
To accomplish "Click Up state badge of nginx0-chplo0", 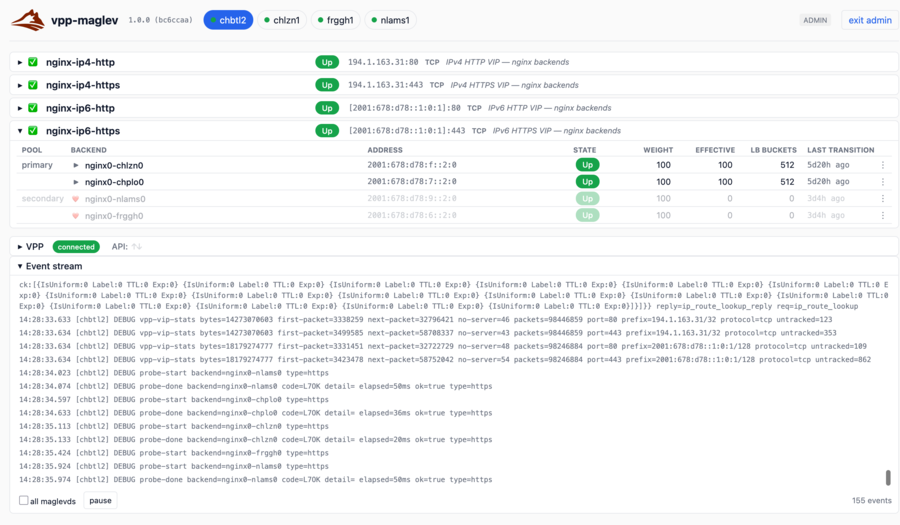I will point(587,182).
